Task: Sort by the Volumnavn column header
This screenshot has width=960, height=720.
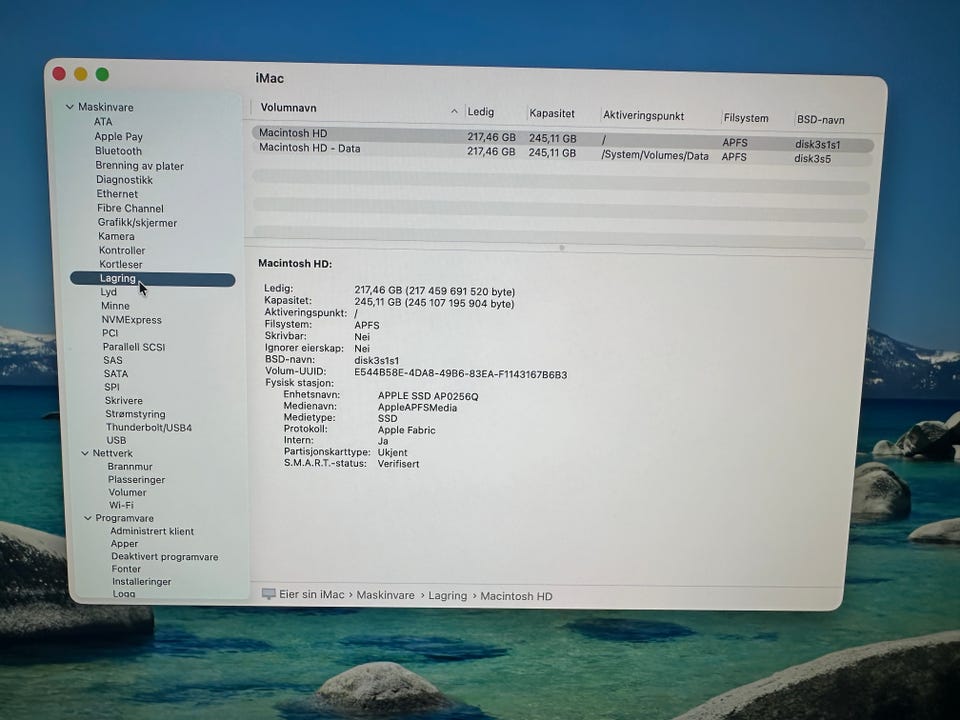Action: [288, 108]
